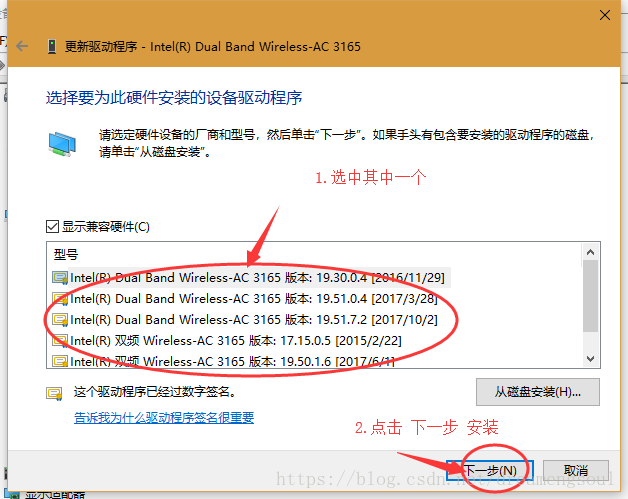Viewport: 628px width, 499px height.
Task: Click the 取消 button
Action: tap(576, 471)
